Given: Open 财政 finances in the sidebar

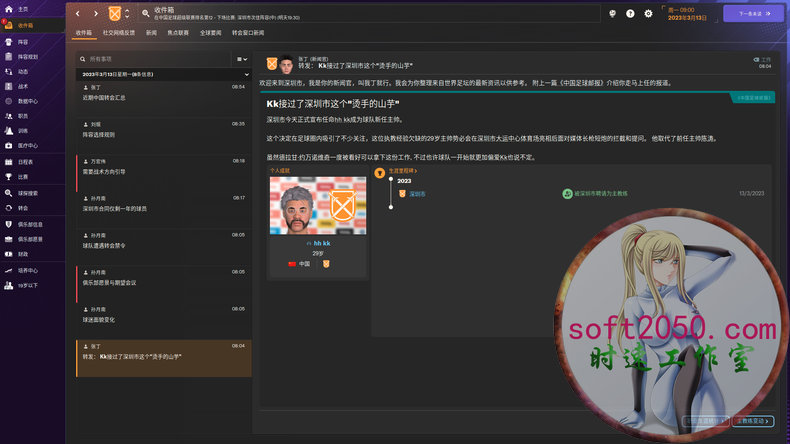Looking at the screenshot, I should 23,253.
